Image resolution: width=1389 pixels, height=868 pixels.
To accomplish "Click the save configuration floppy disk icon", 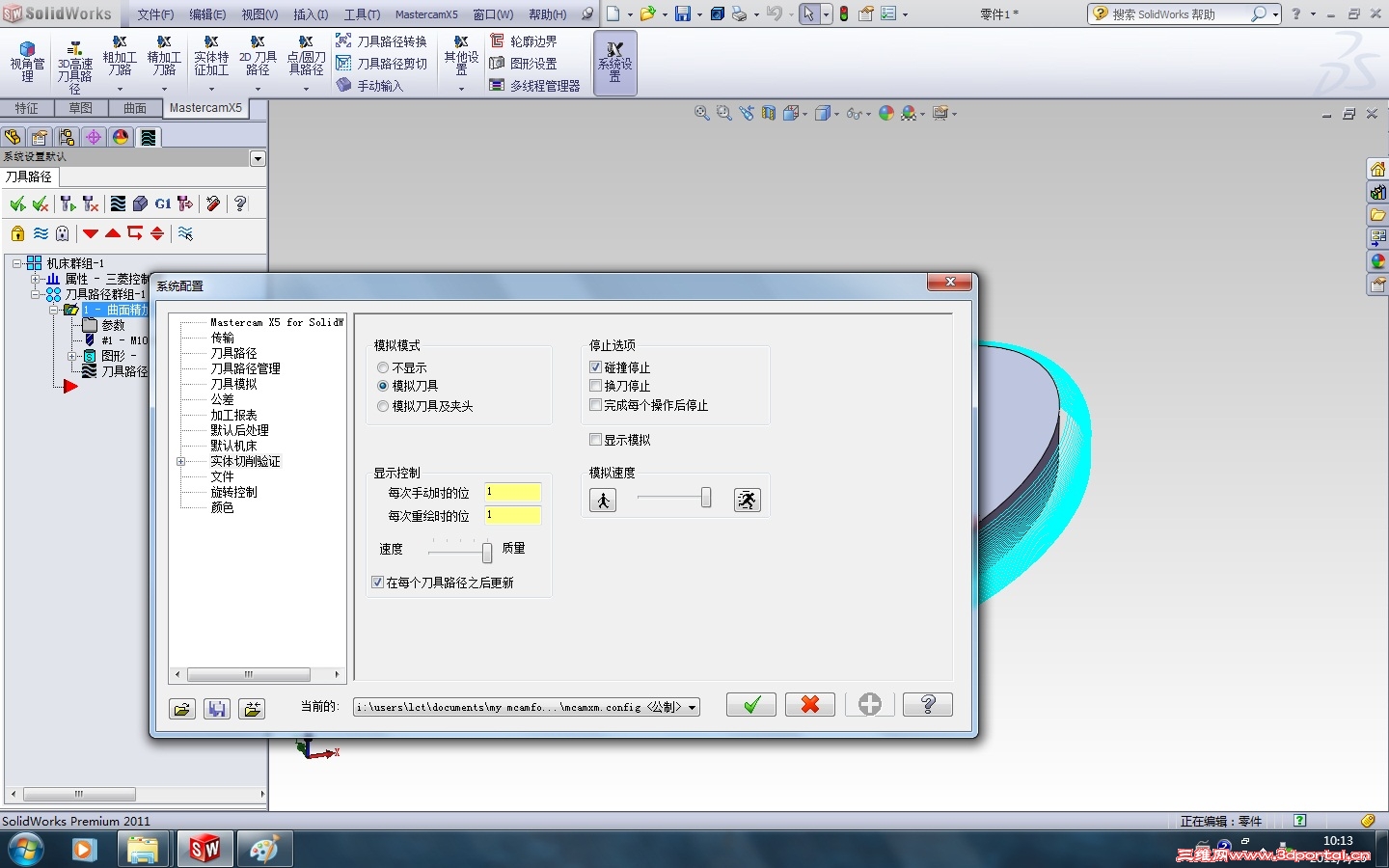I will 217,709.
